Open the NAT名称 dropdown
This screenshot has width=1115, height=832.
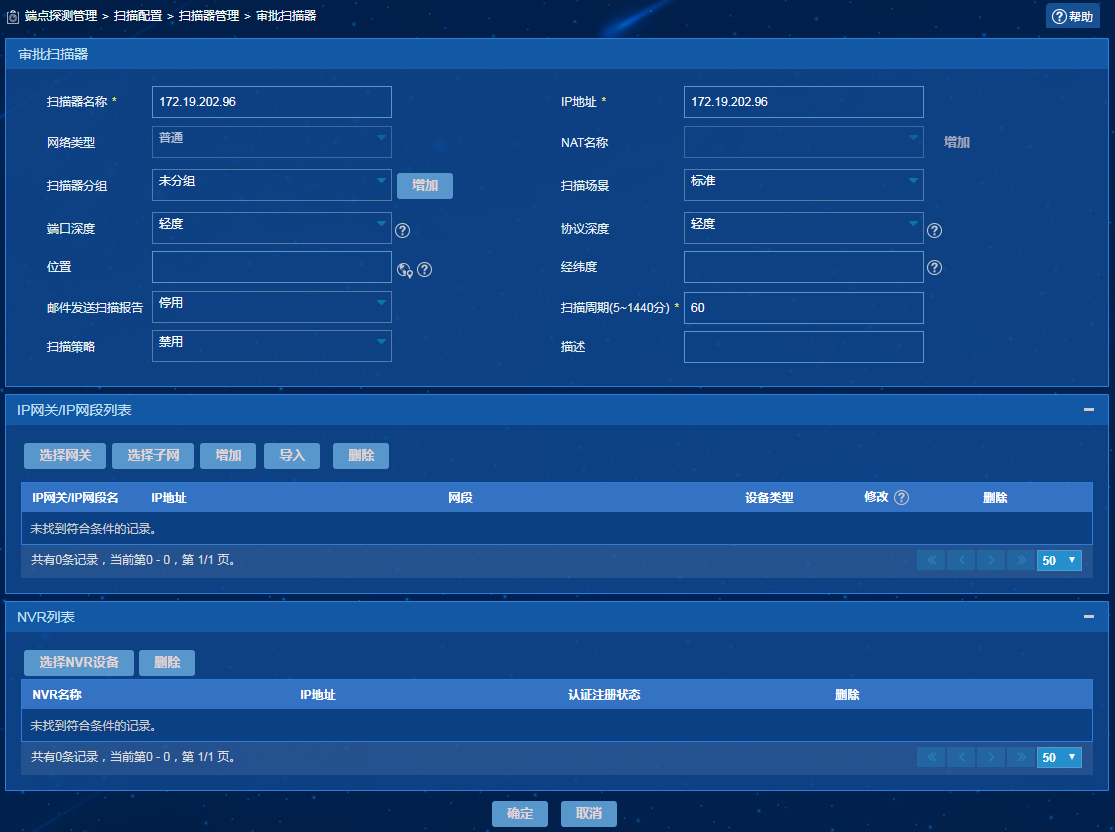tap(804, 142)
